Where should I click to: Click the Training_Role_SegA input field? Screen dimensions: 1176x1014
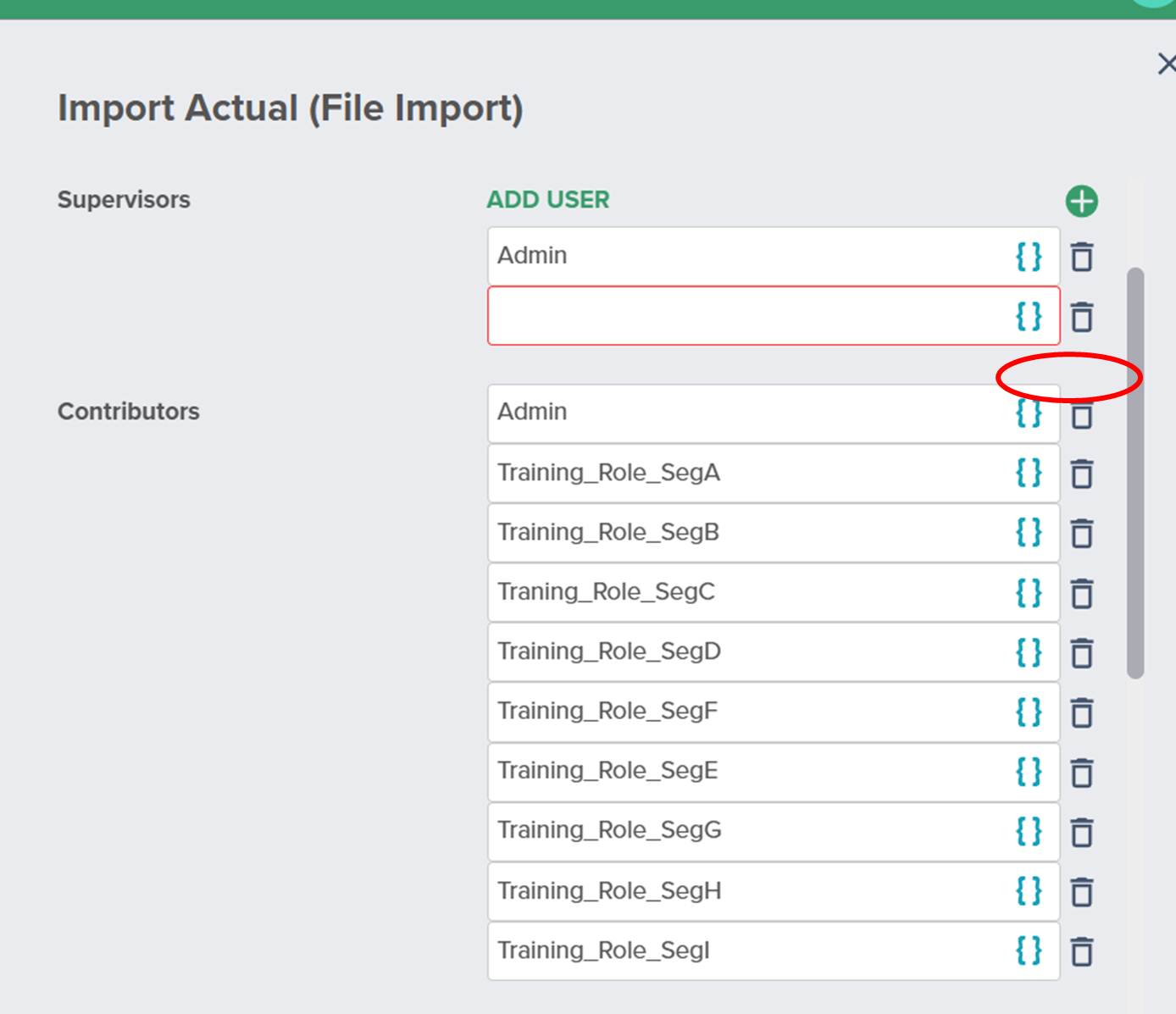pos(746,473)
